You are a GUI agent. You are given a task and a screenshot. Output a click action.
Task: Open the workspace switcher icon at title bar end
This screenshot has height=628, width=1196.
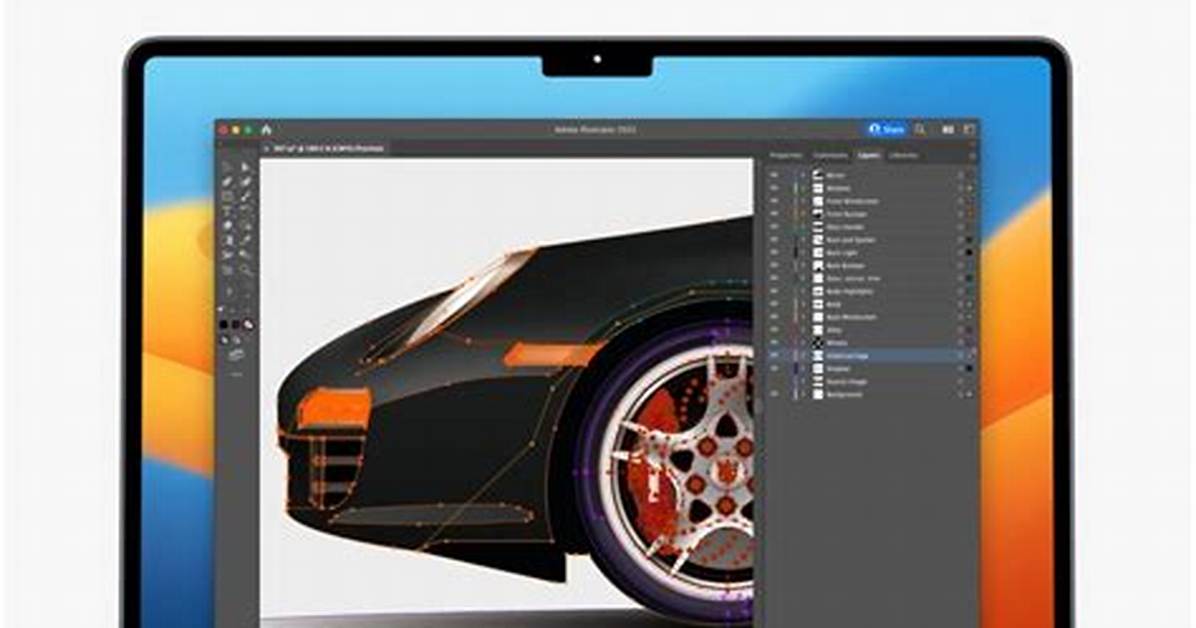(x=969, y=130)
